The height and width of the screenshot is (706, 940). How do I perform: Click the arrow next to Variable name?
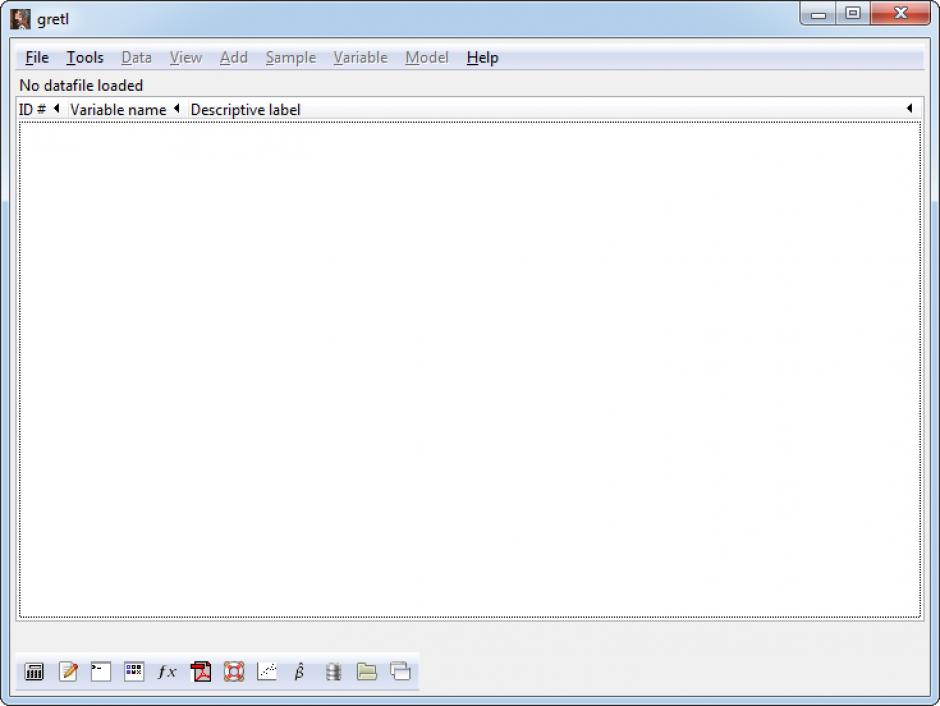176,108
